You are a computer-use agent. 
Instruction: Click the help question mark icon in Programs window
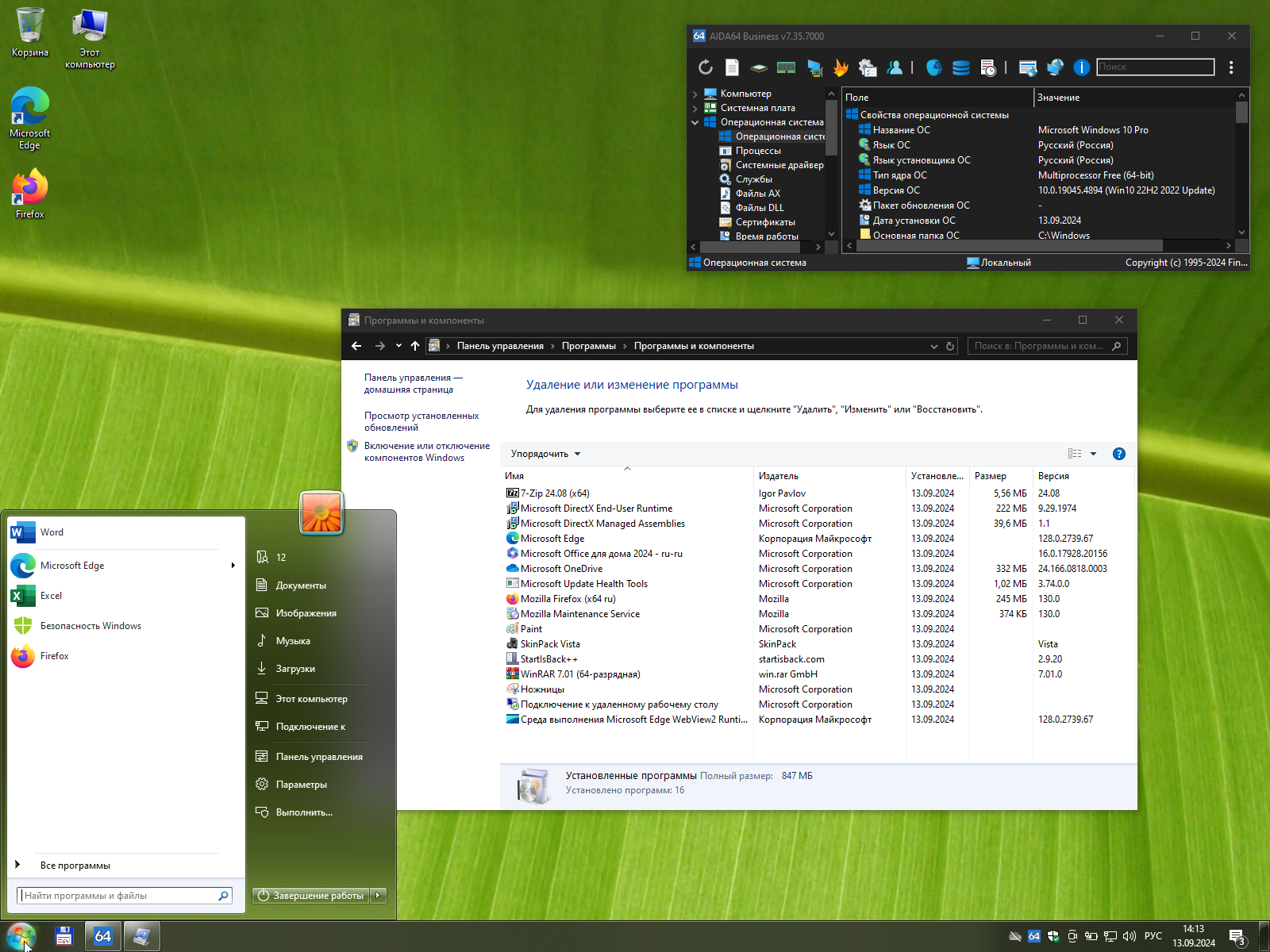tap(1119, 454)
